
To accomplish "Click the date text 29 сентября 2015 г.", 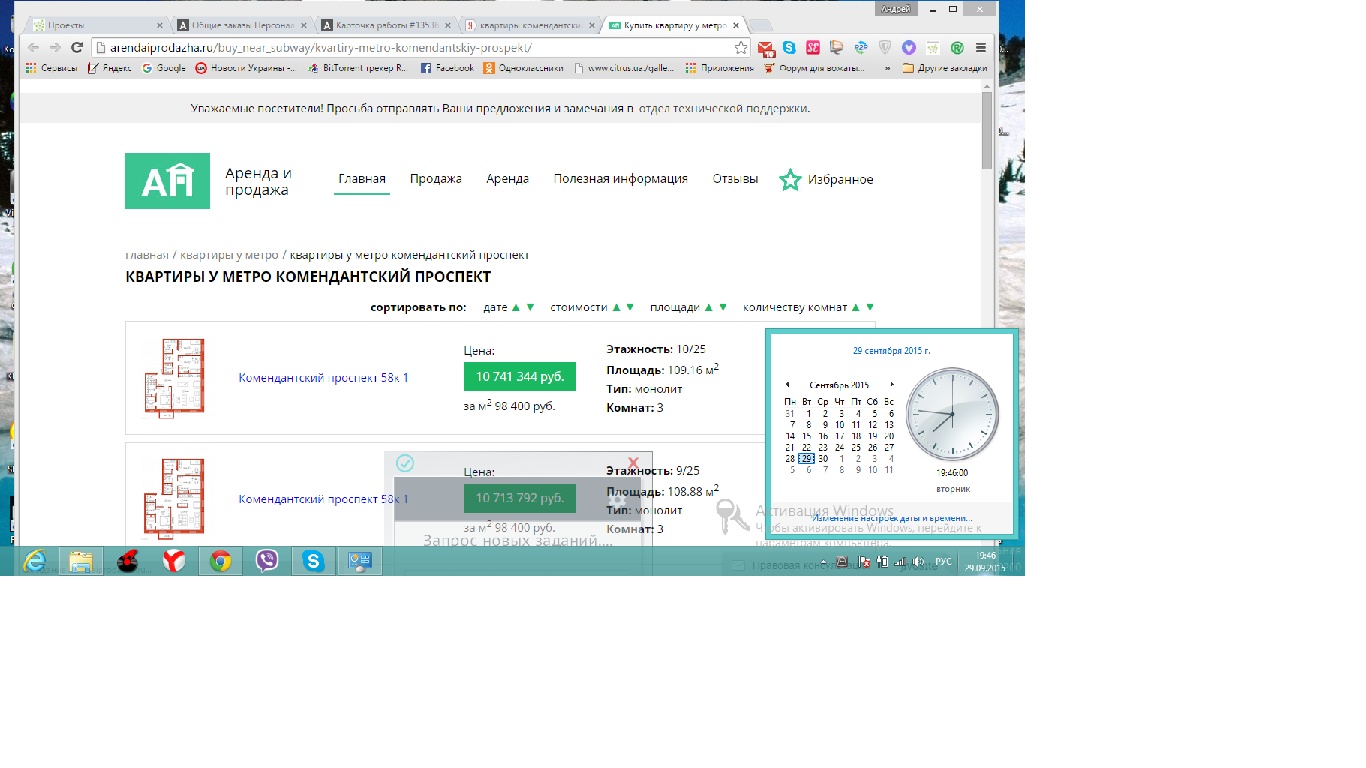I will pyautogui.click(x=891, y=351).
